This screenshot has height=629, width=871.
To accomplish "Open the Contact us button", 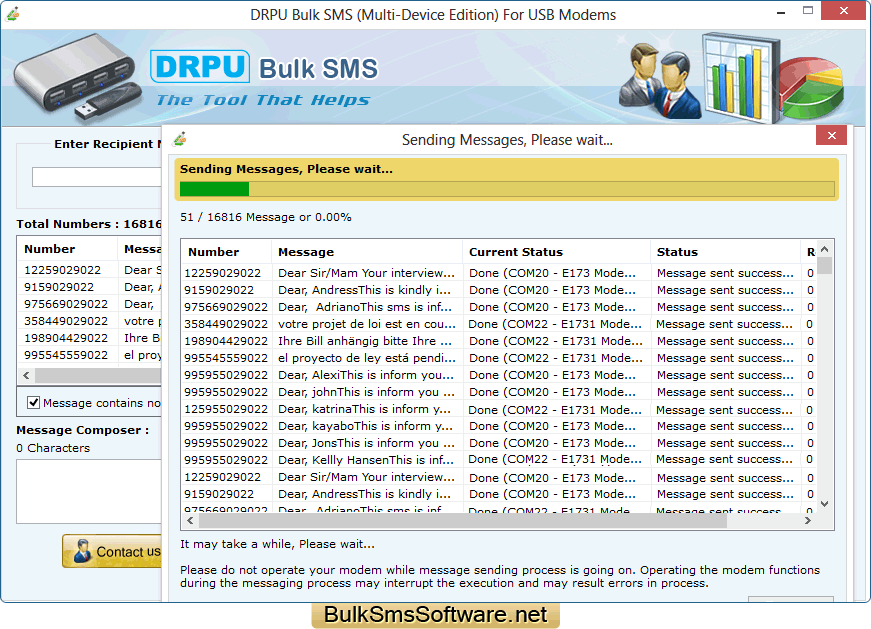I will pyautogui.click(x=112, y=551).
